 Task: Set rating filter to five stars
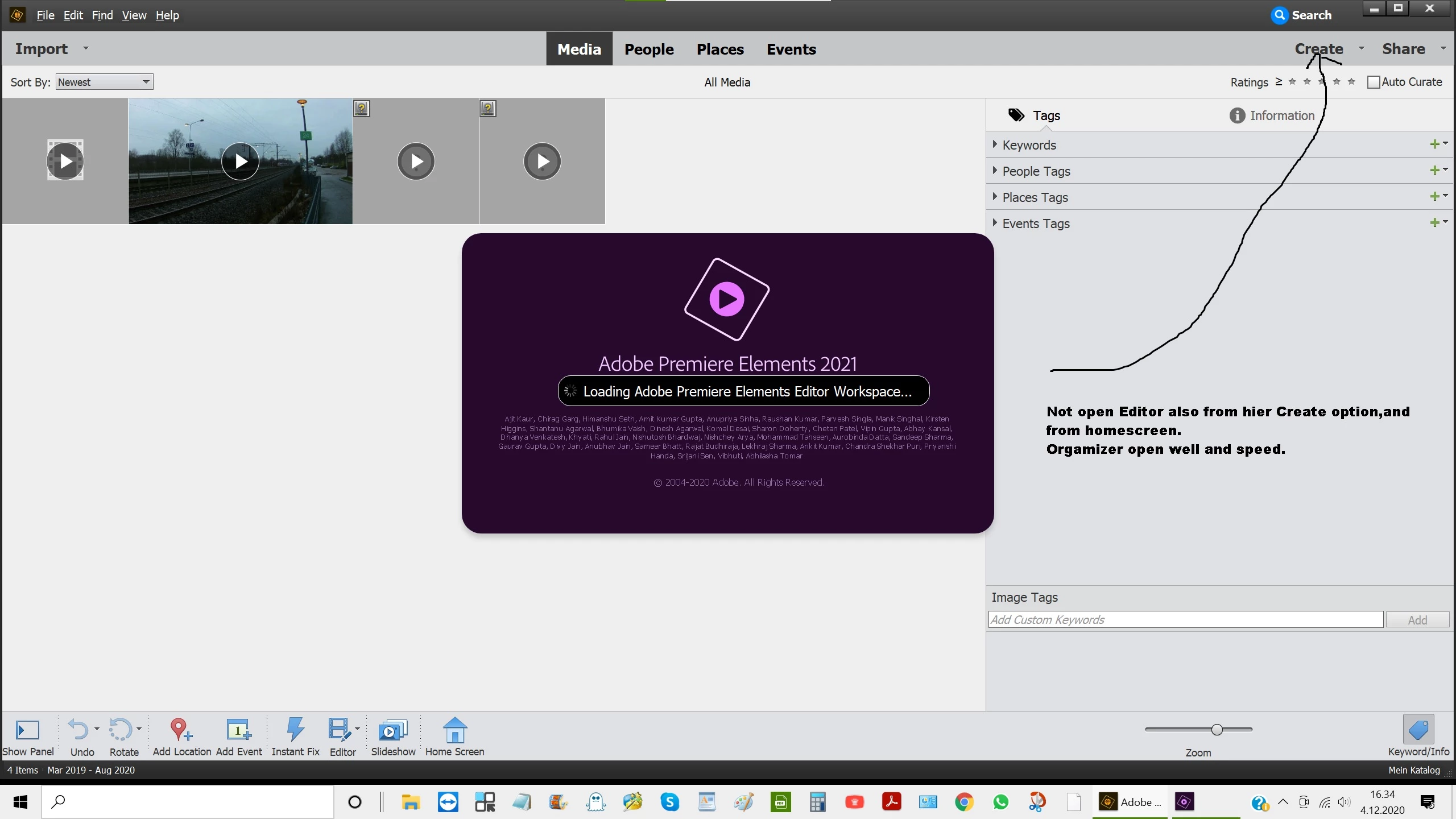(x=1351, y=82)
